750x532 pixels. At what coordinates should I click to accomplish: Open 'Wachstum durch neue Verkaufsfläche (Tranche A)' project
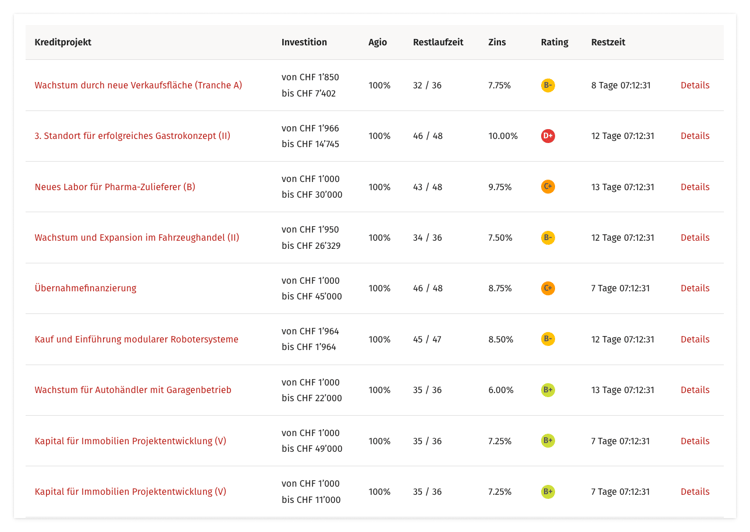point(138,85)
